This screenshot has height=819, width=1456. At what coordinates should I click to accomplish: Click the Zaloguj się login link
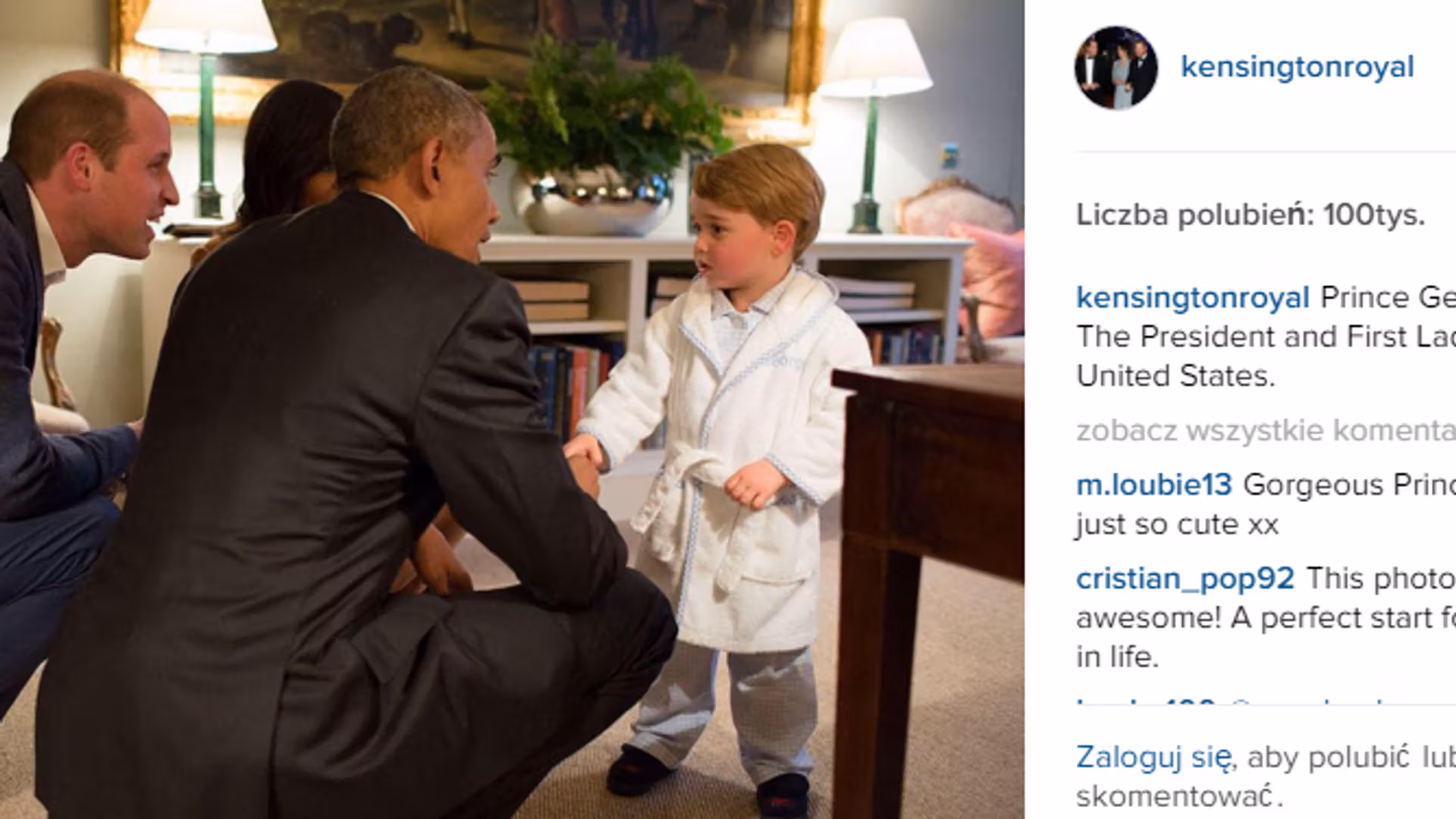[x=1153, y=758]
